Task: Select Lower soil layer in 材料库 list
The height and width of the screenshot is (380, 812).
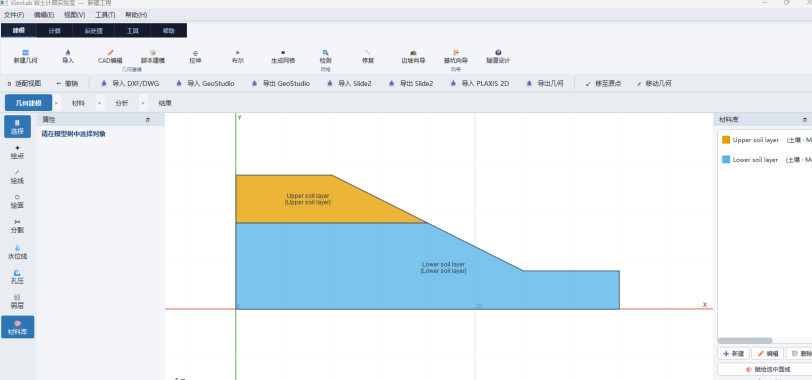Action: tap(765, 159)
